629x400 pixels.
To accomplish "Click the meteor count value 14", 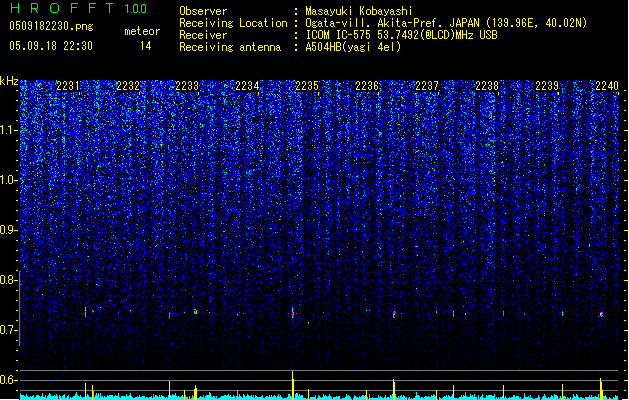I will [x=146, y=46].
